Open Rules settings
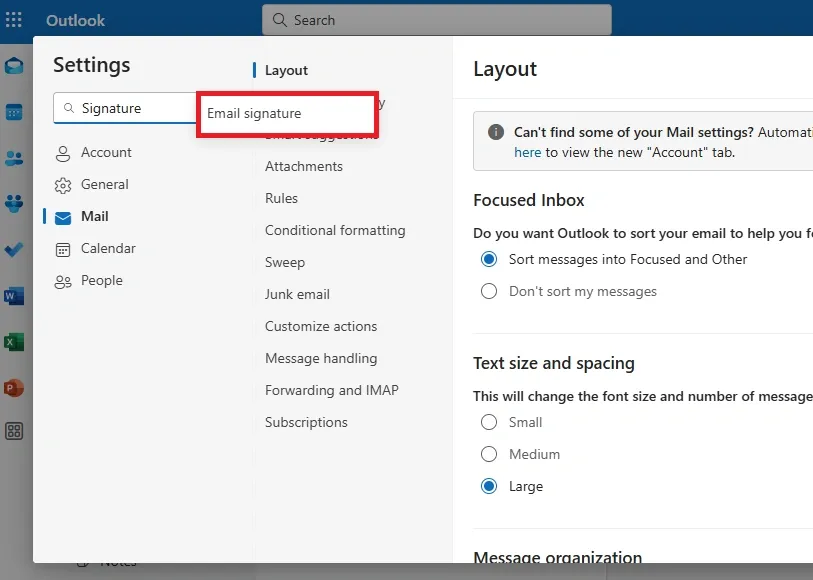The width and height of the screenshot is (813, 580). click(281, 199)
